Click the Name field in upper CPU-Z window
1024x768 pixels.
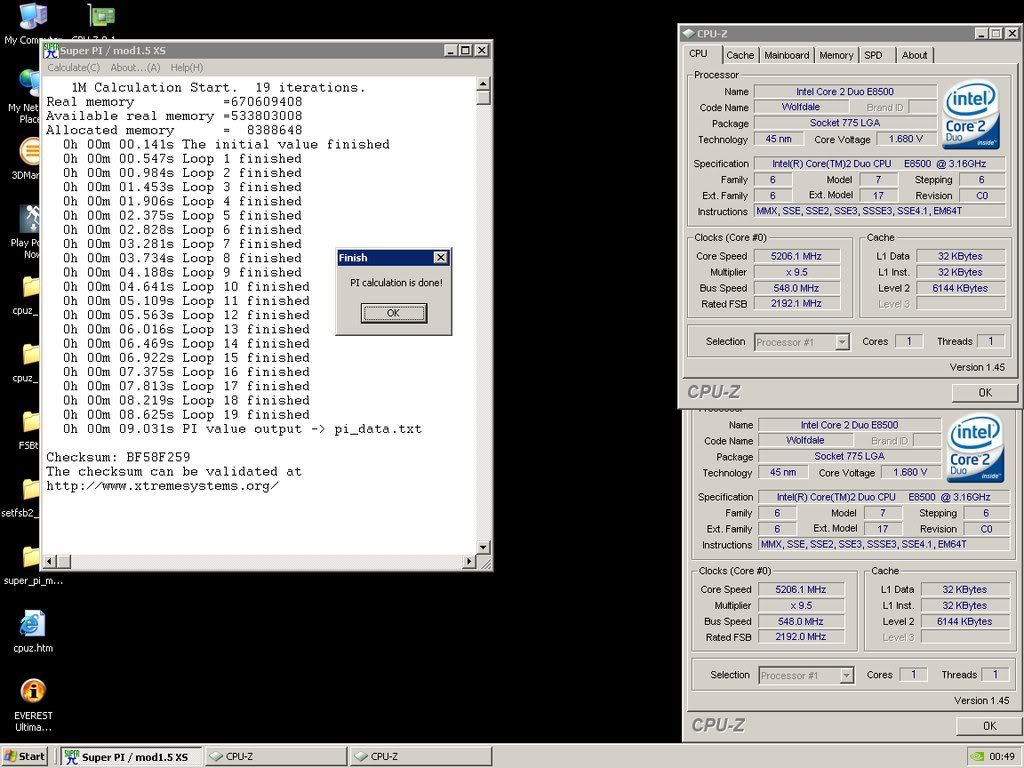[845, 91]
